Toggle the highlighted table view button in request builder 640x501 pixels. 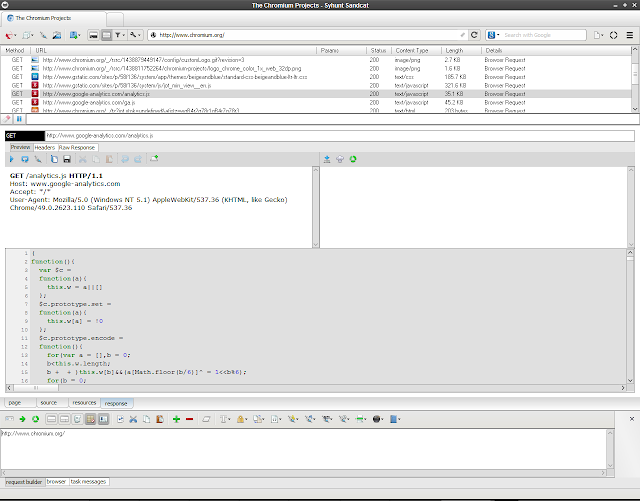point(91,419)
